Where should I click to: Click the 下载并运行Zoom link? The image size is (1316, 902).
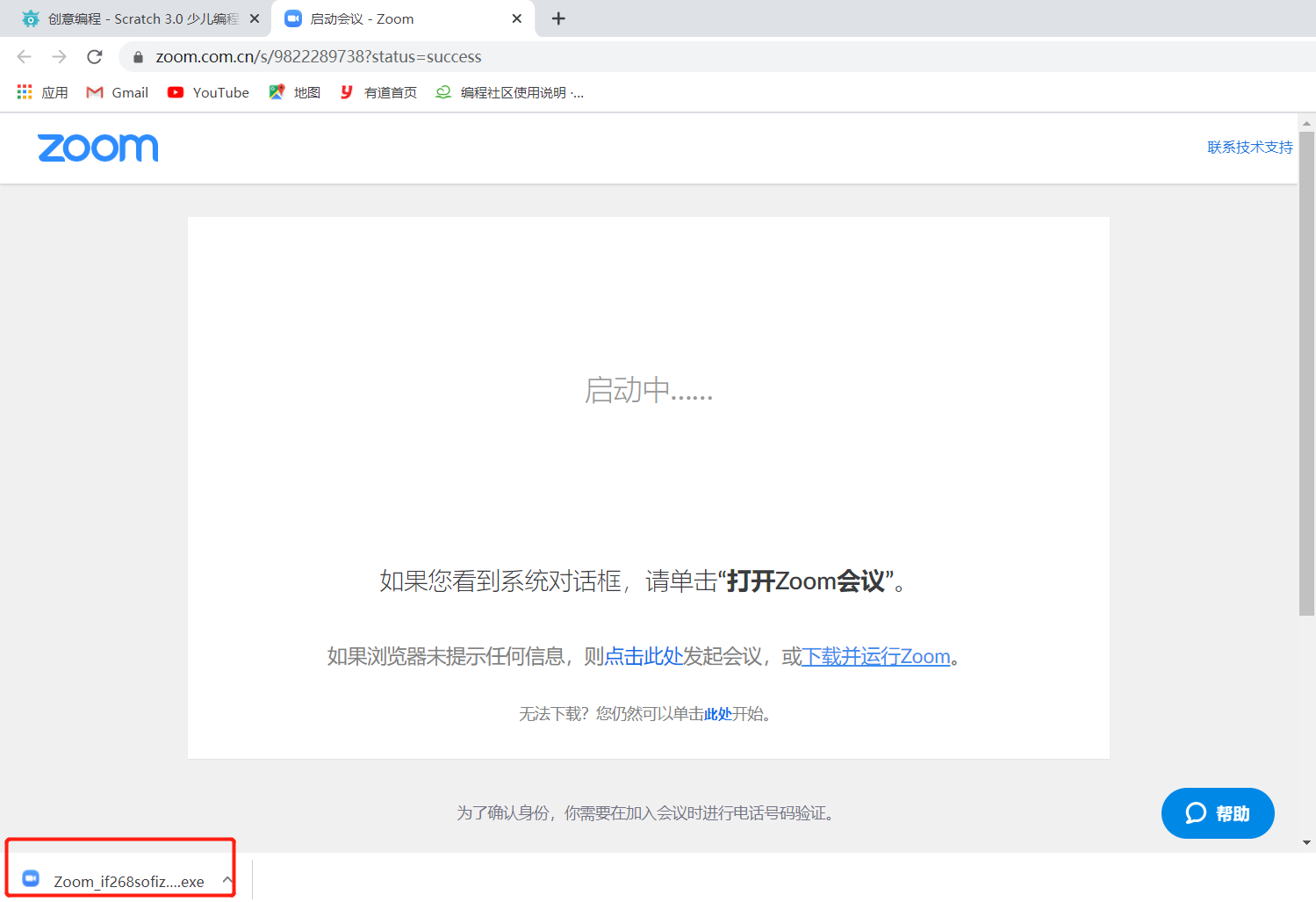876,656
